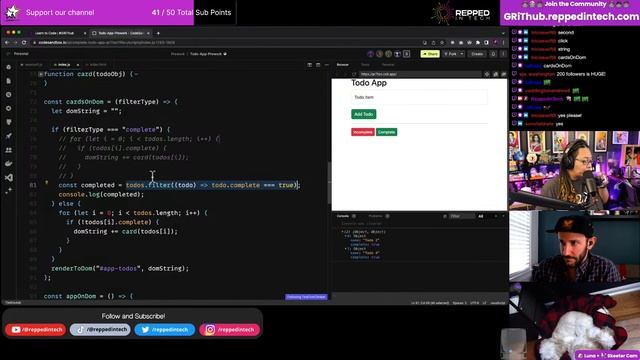The image size is (640, 360).
Task: Open the deployment rocket sidebar icon
Action: click(x=9, y=136)
